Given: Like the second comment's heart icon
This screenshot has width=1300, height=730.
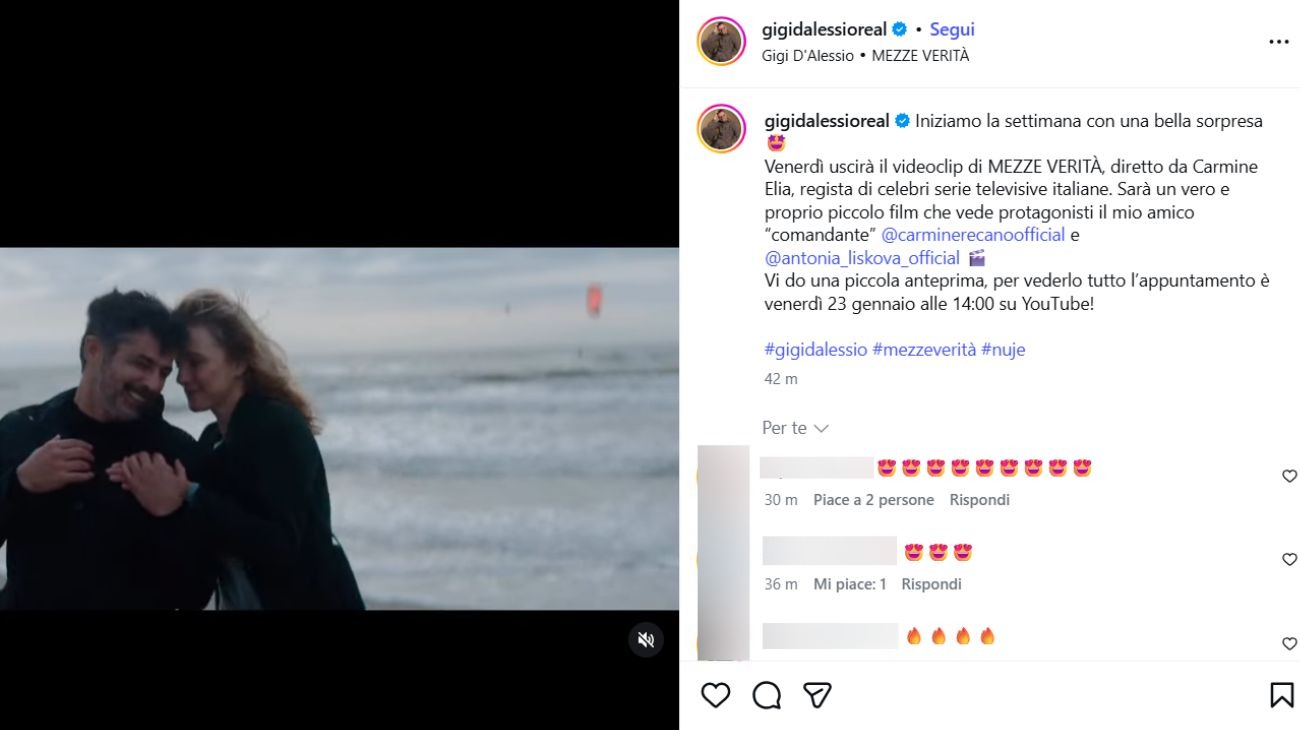Looking at the screenshot, I should point(1289,560).
